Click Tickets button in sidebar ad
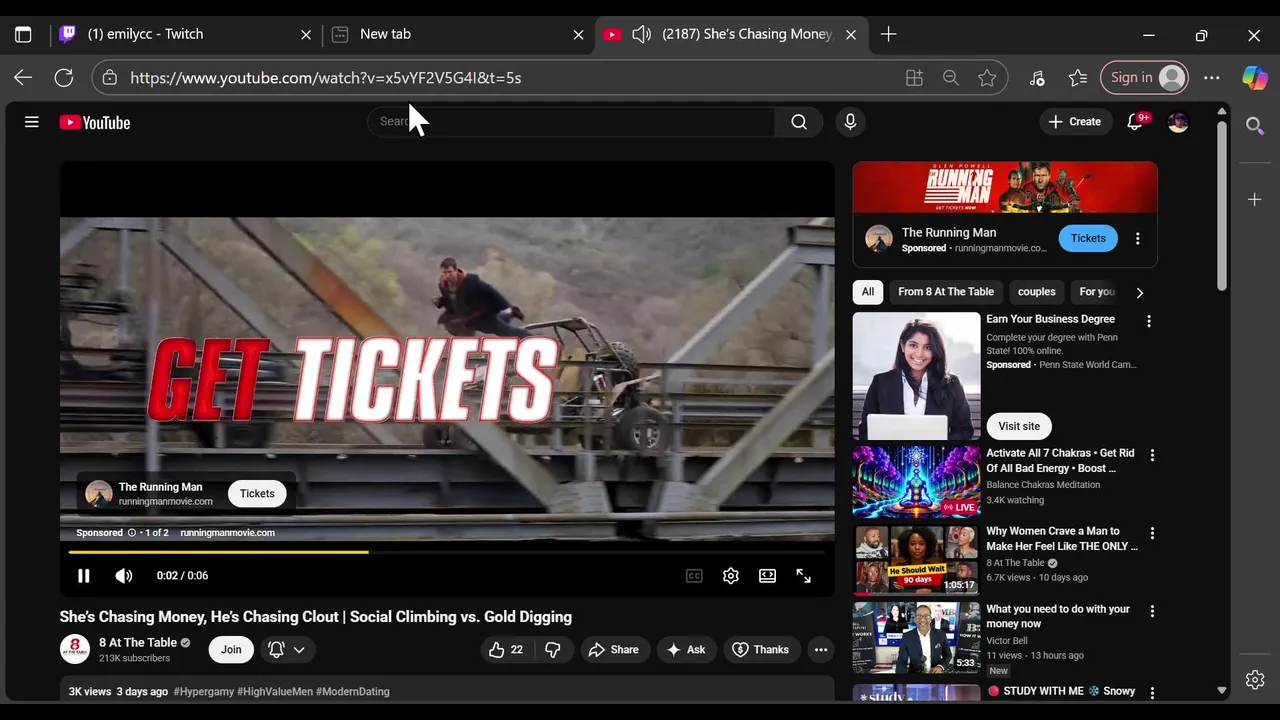This screenshot has height=720, width=1280. (1088, 238)
